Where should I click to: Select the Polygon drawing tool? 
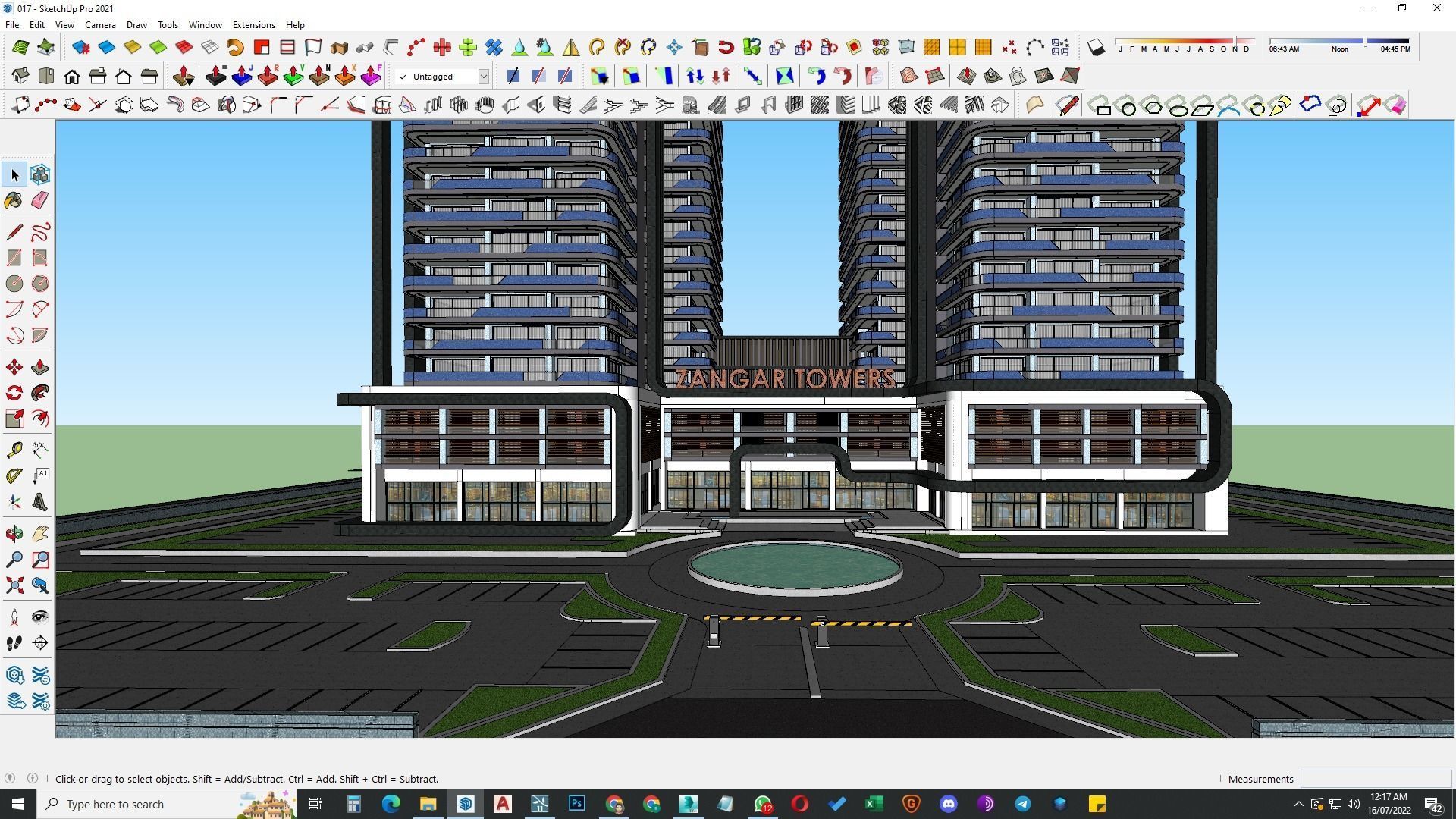(x=40, y=284)
